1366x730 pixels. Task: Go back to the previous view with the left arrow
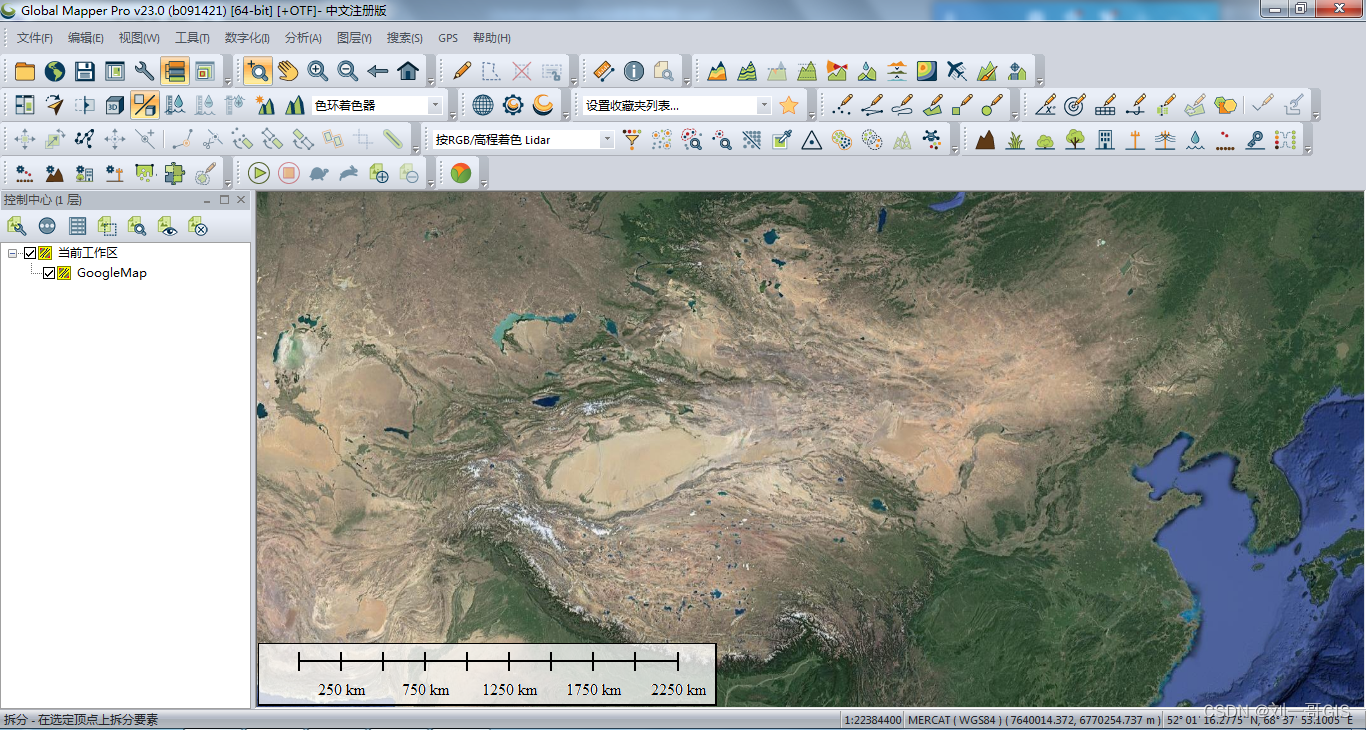click(378, 71)
